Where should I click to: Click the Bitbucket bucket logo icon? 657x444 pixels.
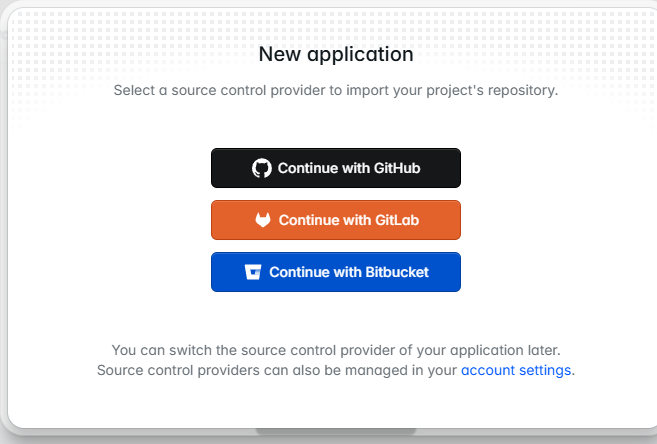(253, 272)
